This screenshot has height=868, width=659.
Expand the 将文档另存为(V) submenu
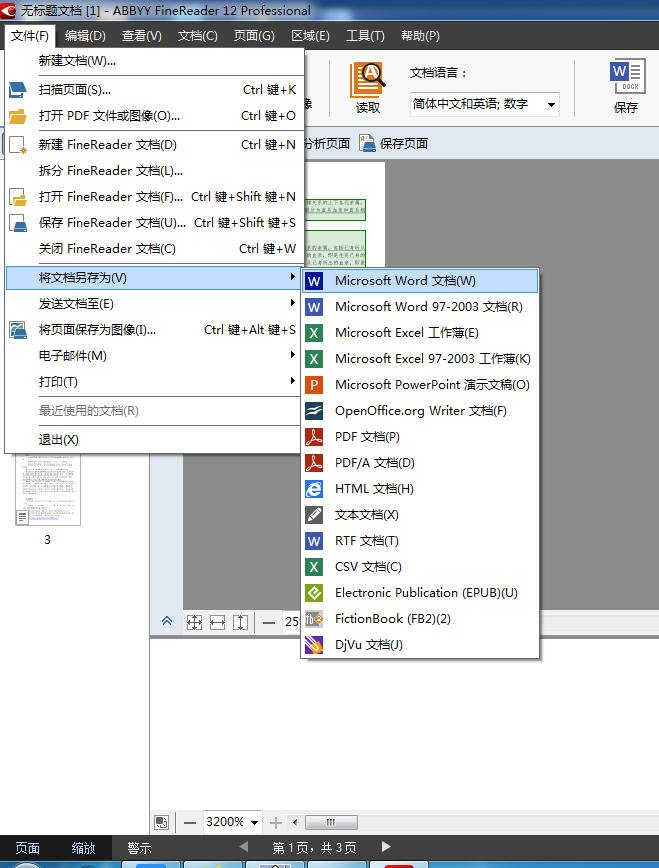(153, 277)
